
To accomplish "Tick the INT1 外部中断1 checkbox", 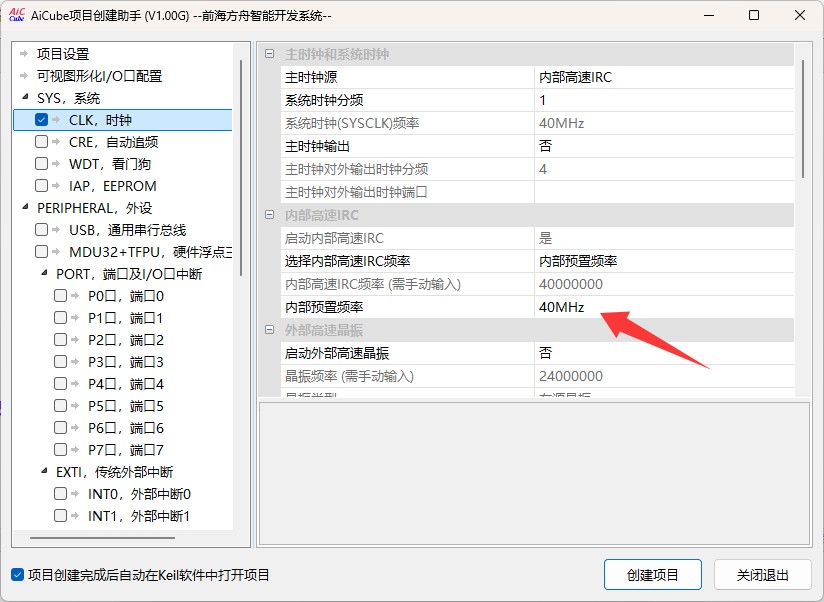I will 60,516.
